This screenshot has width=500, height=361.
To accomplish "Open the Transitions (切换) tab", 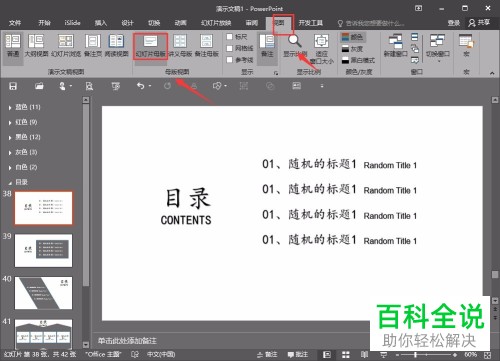I will pos(154,23).
